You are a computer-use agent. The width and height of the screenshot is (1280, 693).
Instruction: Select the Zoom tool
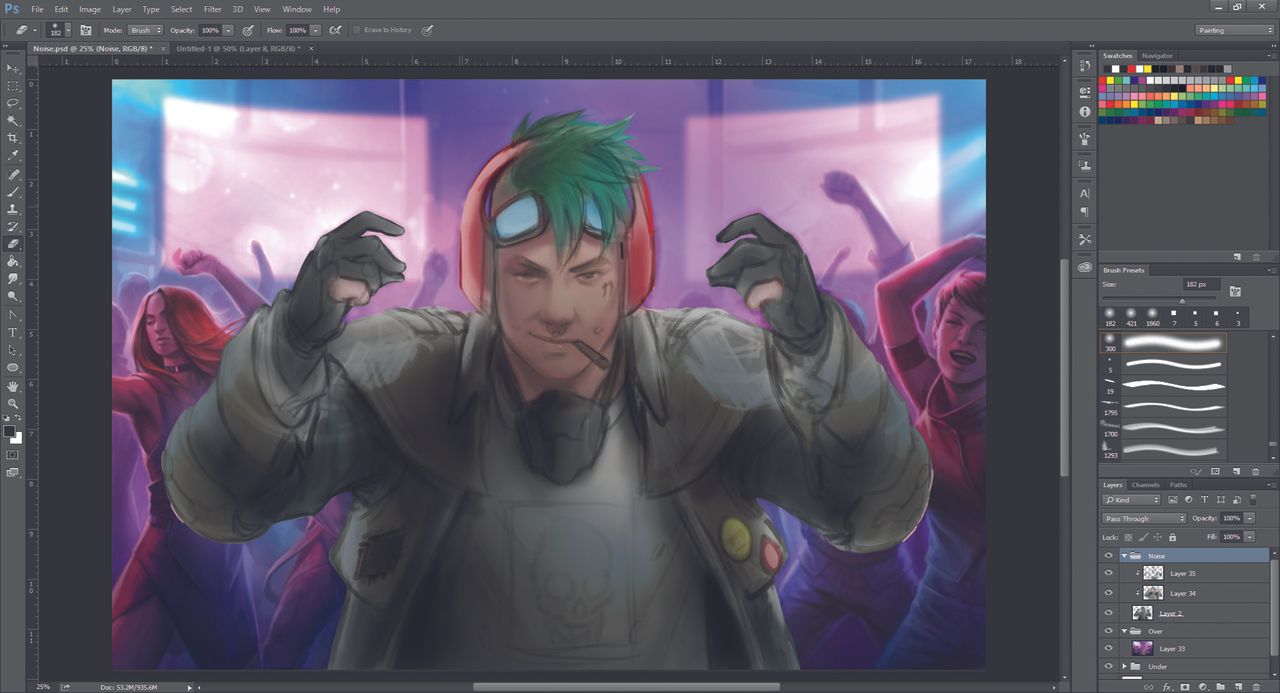click(x=13, y=403)
